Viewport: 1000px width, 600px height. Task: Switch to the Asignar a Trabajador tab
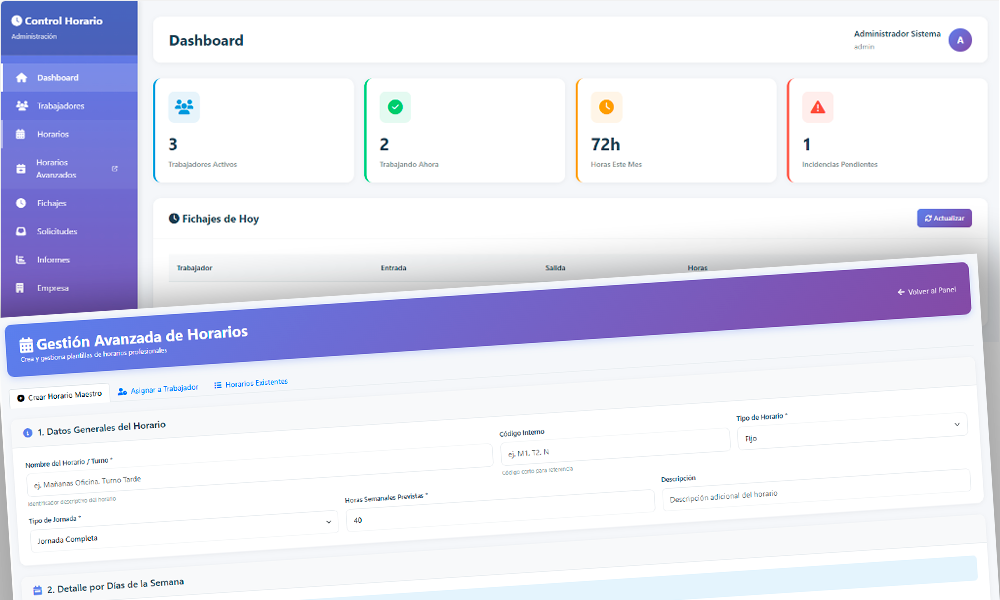point(157,388)
